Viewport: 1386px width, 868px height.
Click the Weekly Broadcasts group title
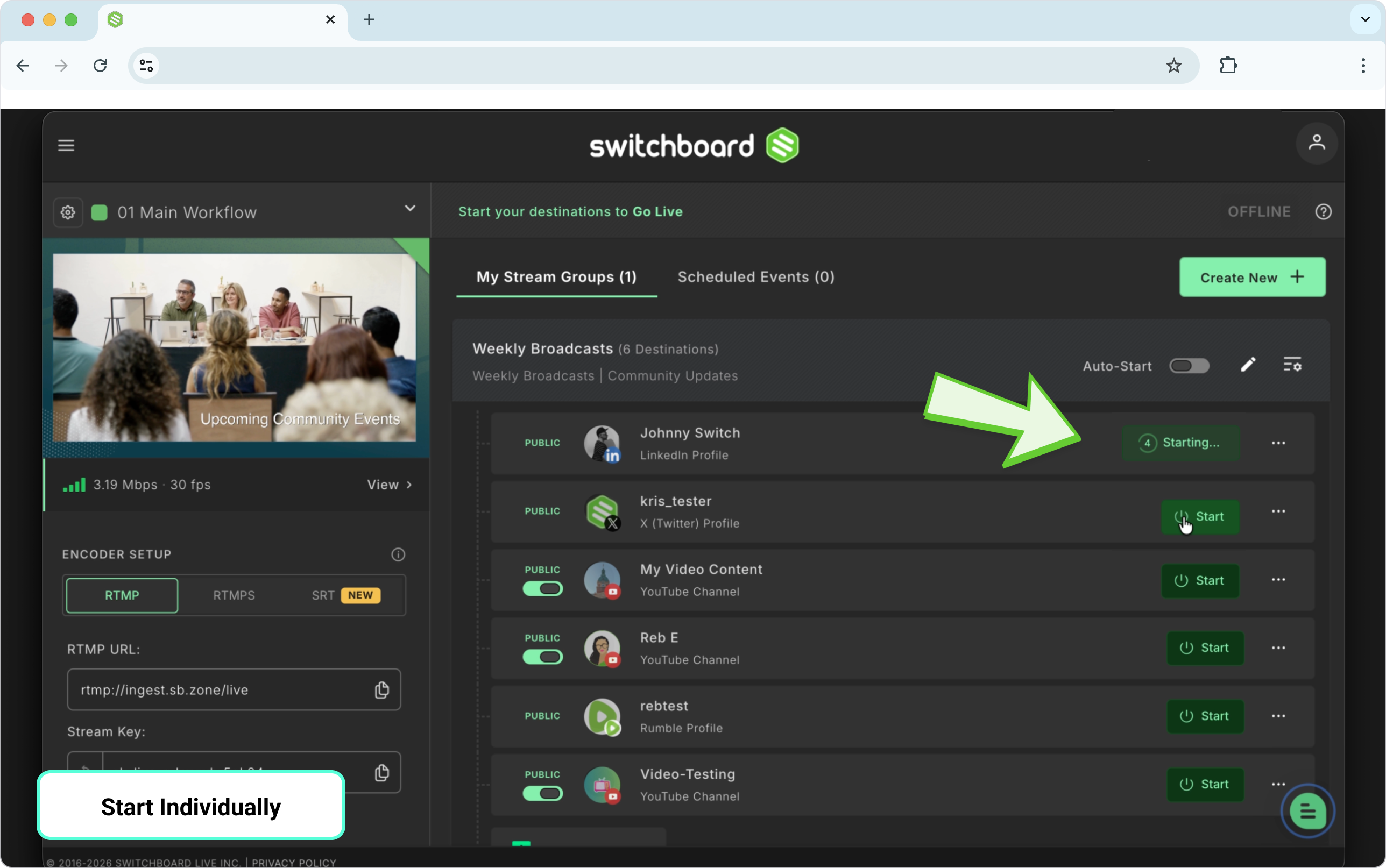[x=542, y=349]
